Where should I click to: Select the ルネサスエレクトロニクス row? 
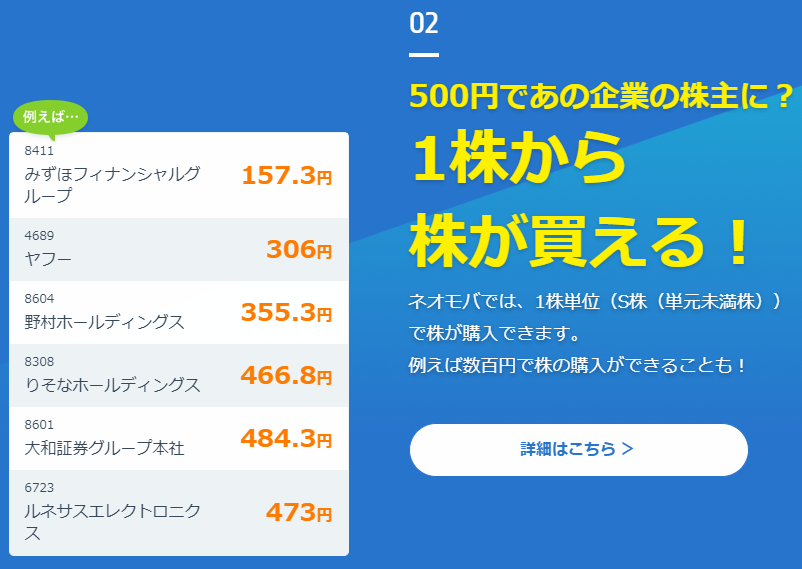coord(179,513)
